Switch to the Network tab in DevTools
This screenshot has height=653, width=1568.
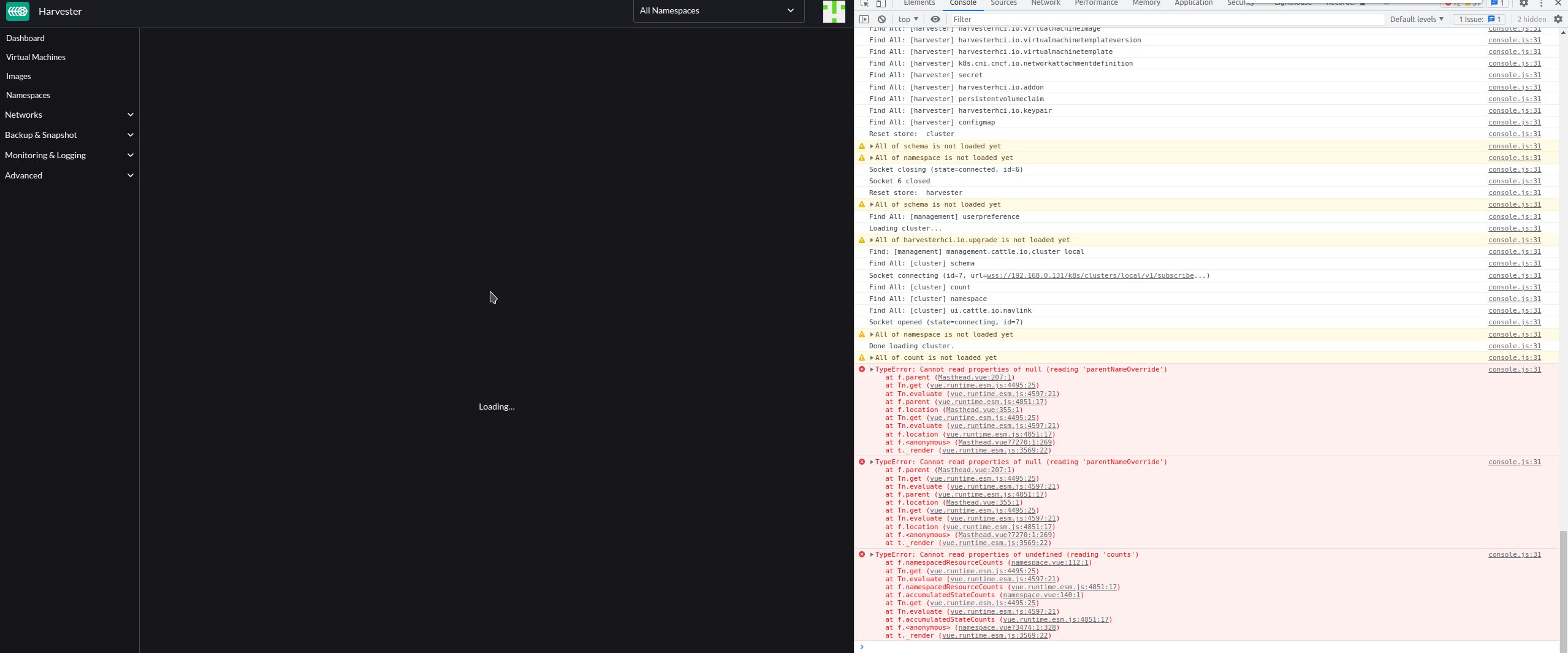(1045, 3)
